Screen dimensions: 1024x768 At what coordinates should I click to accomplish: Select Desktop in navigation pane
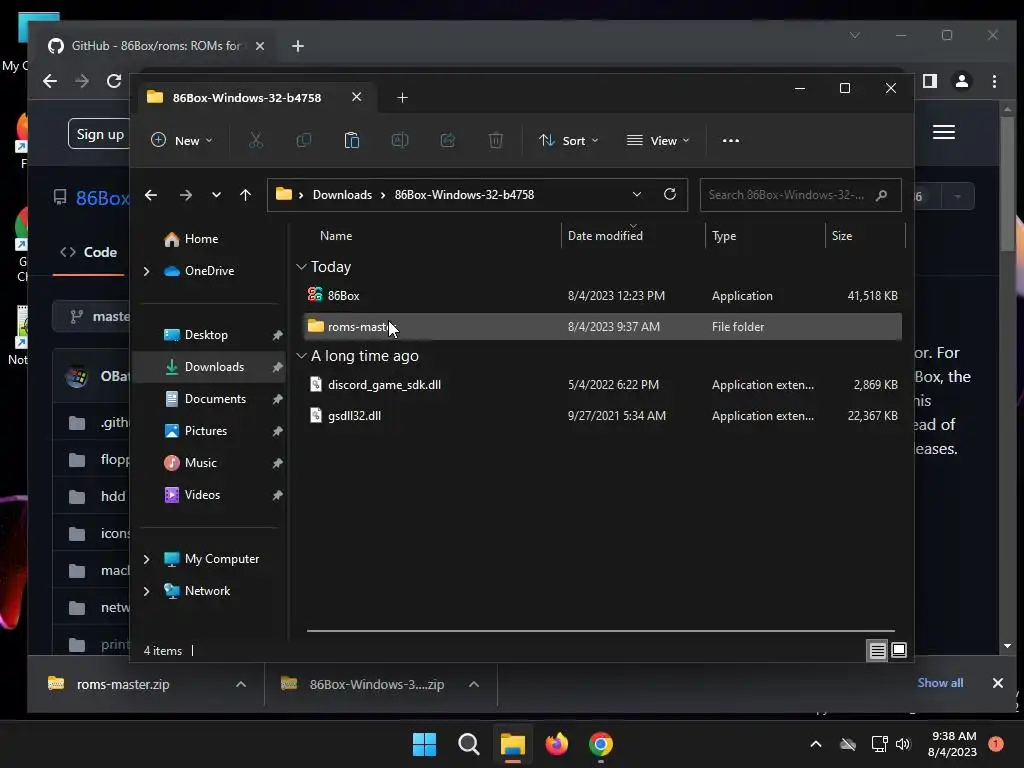point(210,335)
